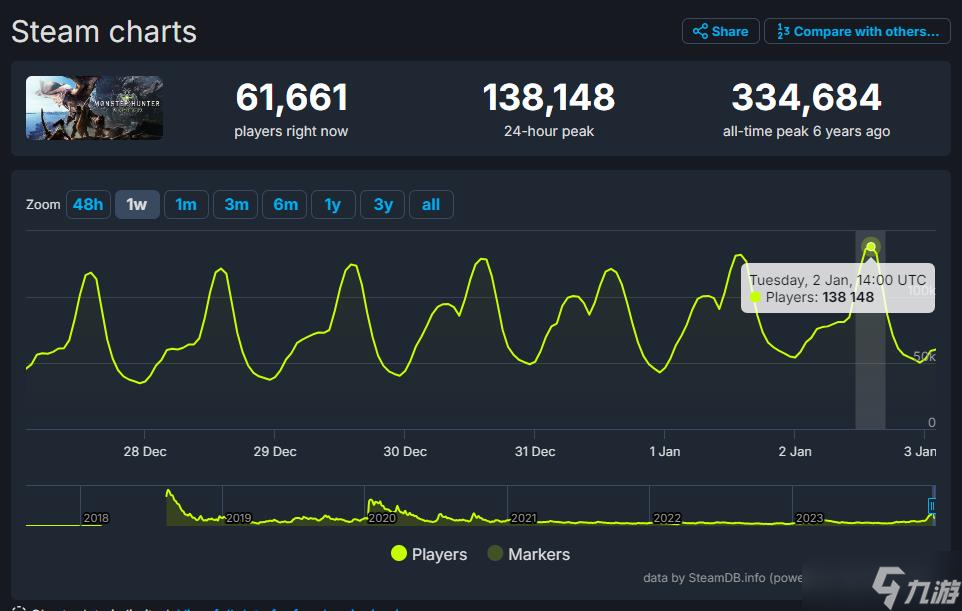
Task: Click the Share button
Action: point(720,31)
